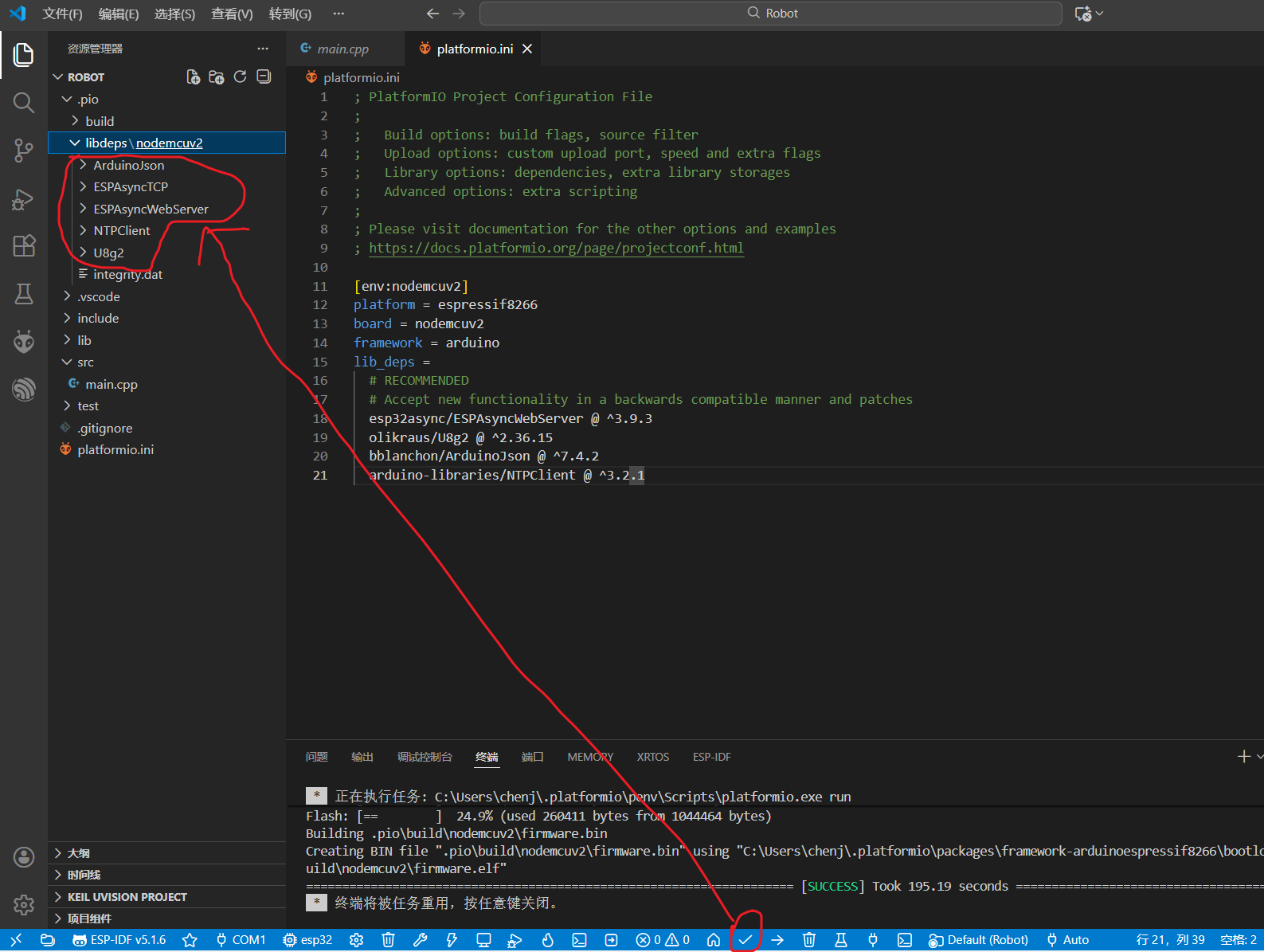Open the Search view in activity bar
Viewport: 1264px width, 952px height.
click(24, 103)
